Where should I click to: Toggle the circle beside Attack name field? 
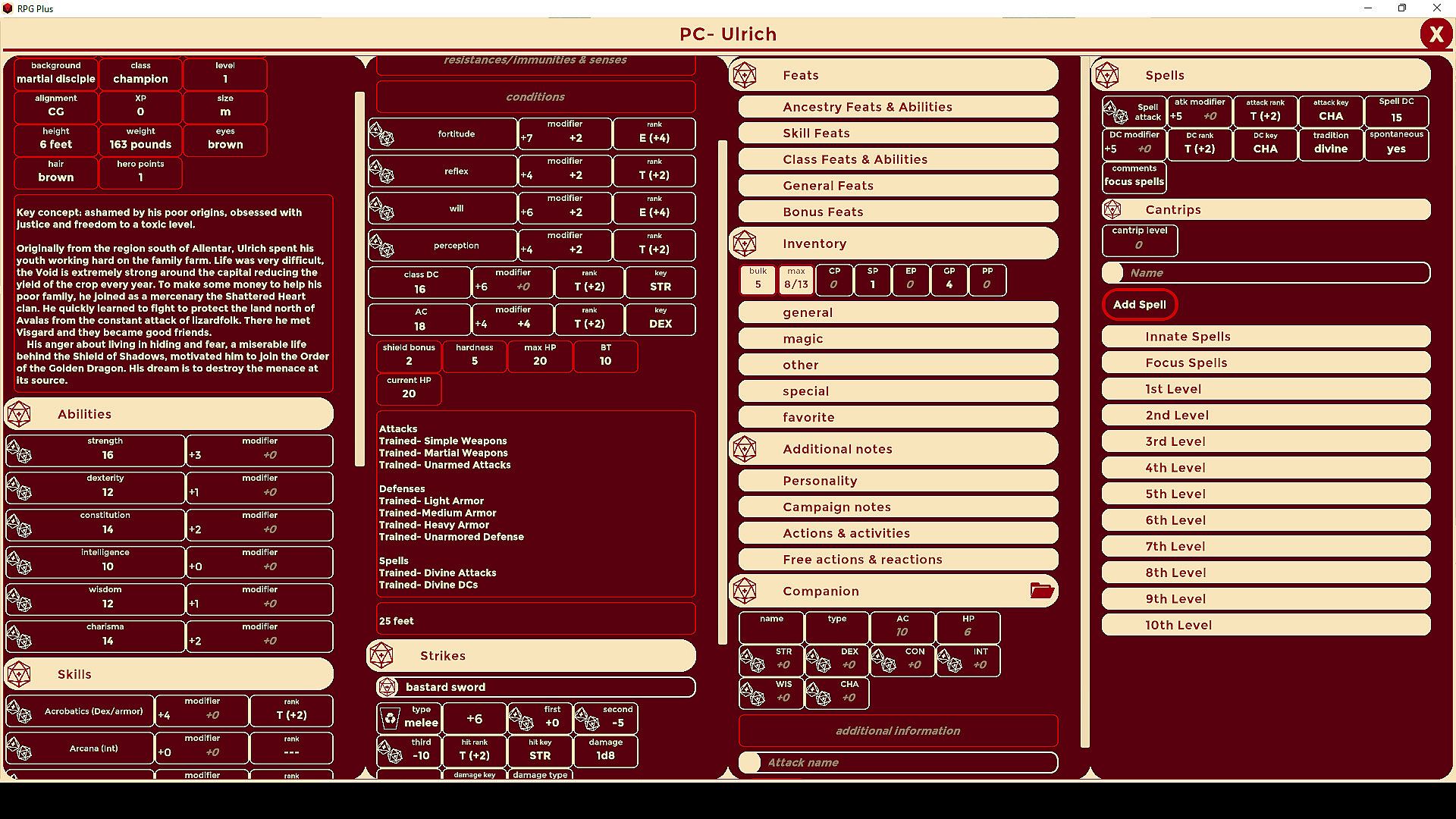pos(750,763)
